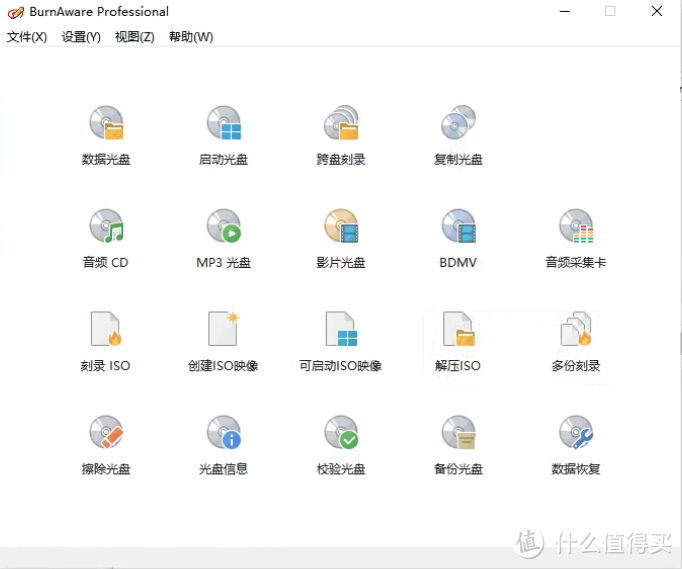The image size is (682, 569).
Task: Launch the BDMV disc tool
Action: tap(458, 238)
